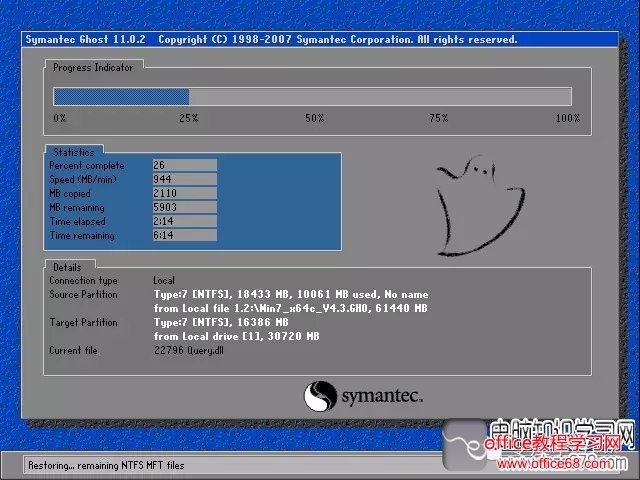Click the MB copied value 2110
The width and height of the screenshot is (640, 480).
184,193
